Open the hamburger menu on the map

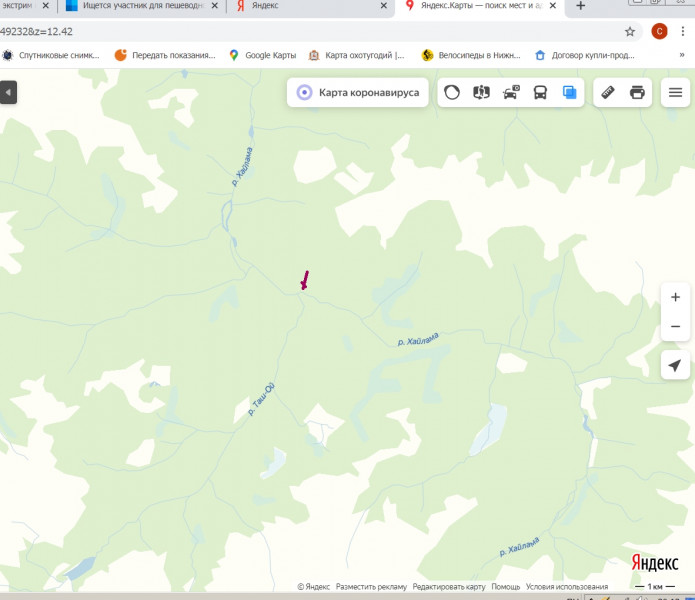(x=676, y=93)
